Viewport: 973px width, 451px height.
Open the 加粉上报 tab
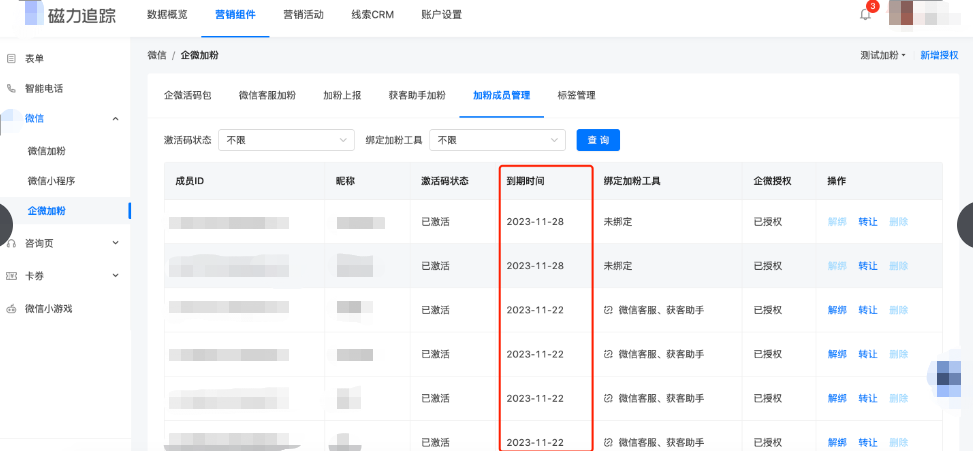point(342,96)
